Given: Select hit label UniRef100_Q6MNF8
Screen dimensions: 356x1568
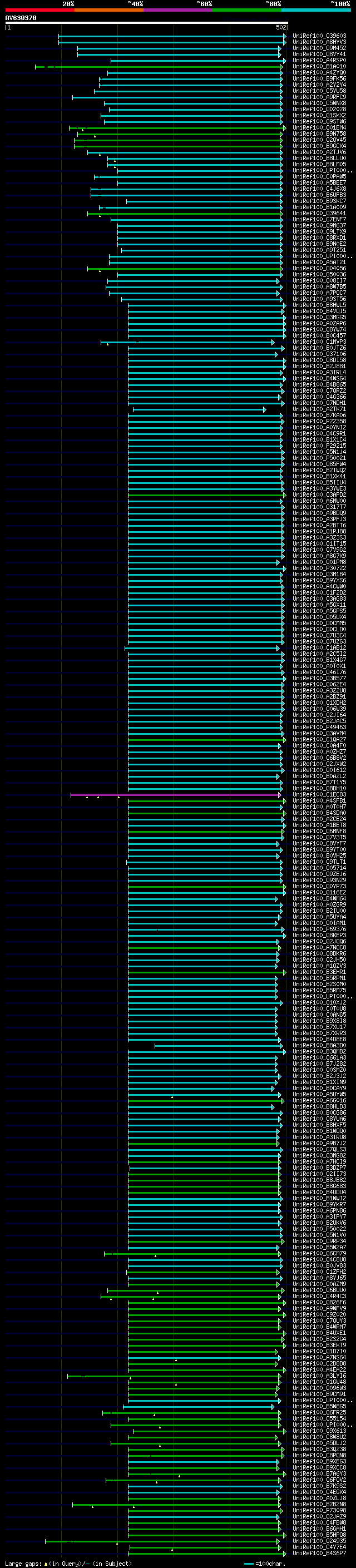Looking at the screenshot, I should pyautogui.click(x=319, y=831).
